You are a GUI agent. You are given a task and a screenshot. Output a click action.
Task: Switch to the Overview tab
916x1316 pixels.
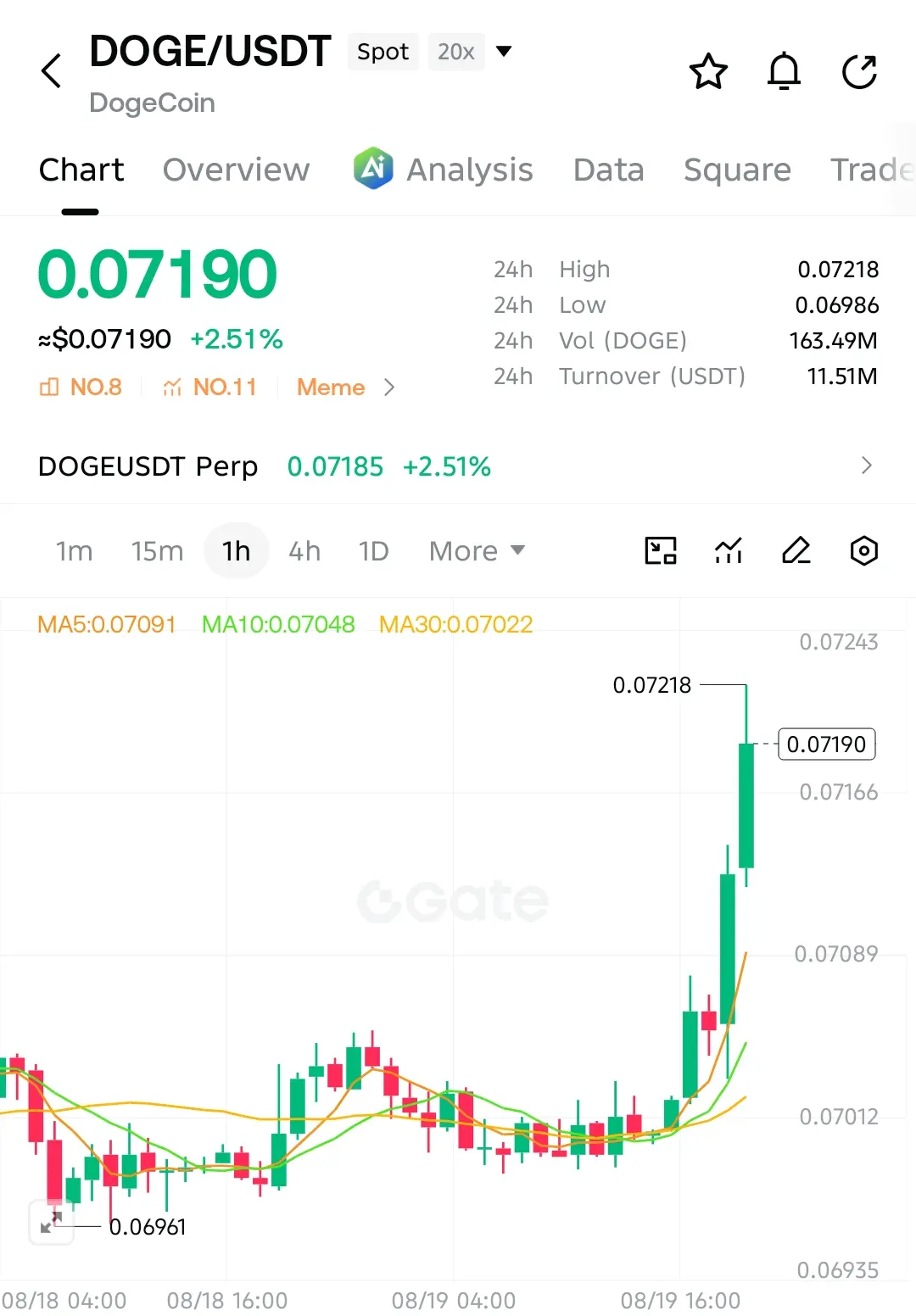pyautogui.click(x=236, y=170)
